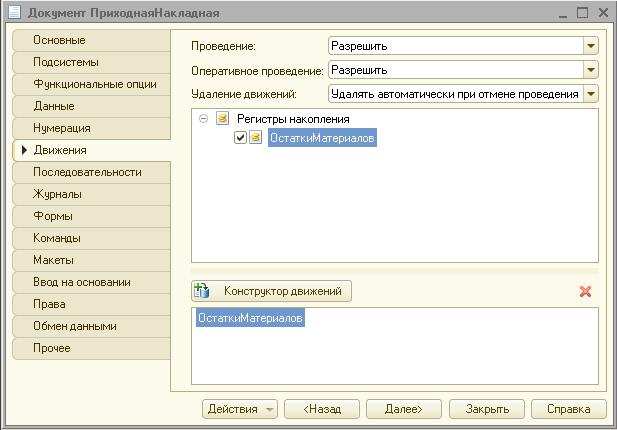617x430 pixels.
Task: Open the Оперативное проведение dropdown arrow
Action: pyautogui.click(x=591, y=70)
